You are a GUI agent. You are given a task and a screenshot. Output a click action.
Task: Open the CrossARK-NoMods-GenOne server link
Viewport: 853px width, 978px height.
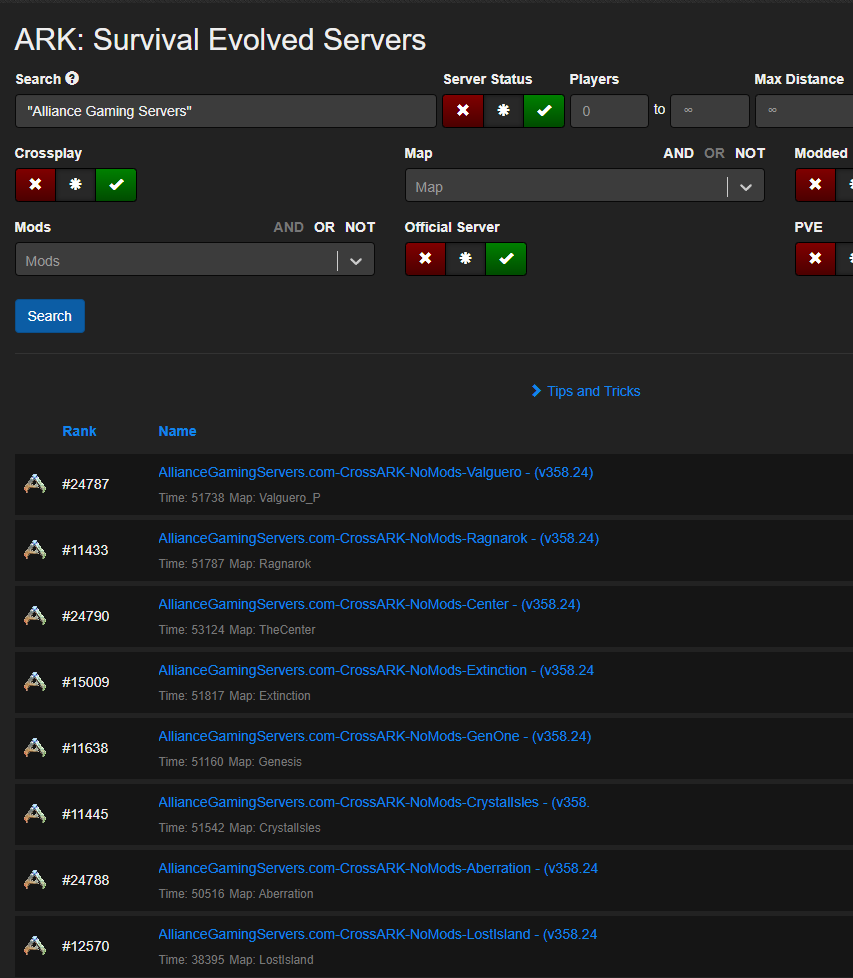[375, 737]
